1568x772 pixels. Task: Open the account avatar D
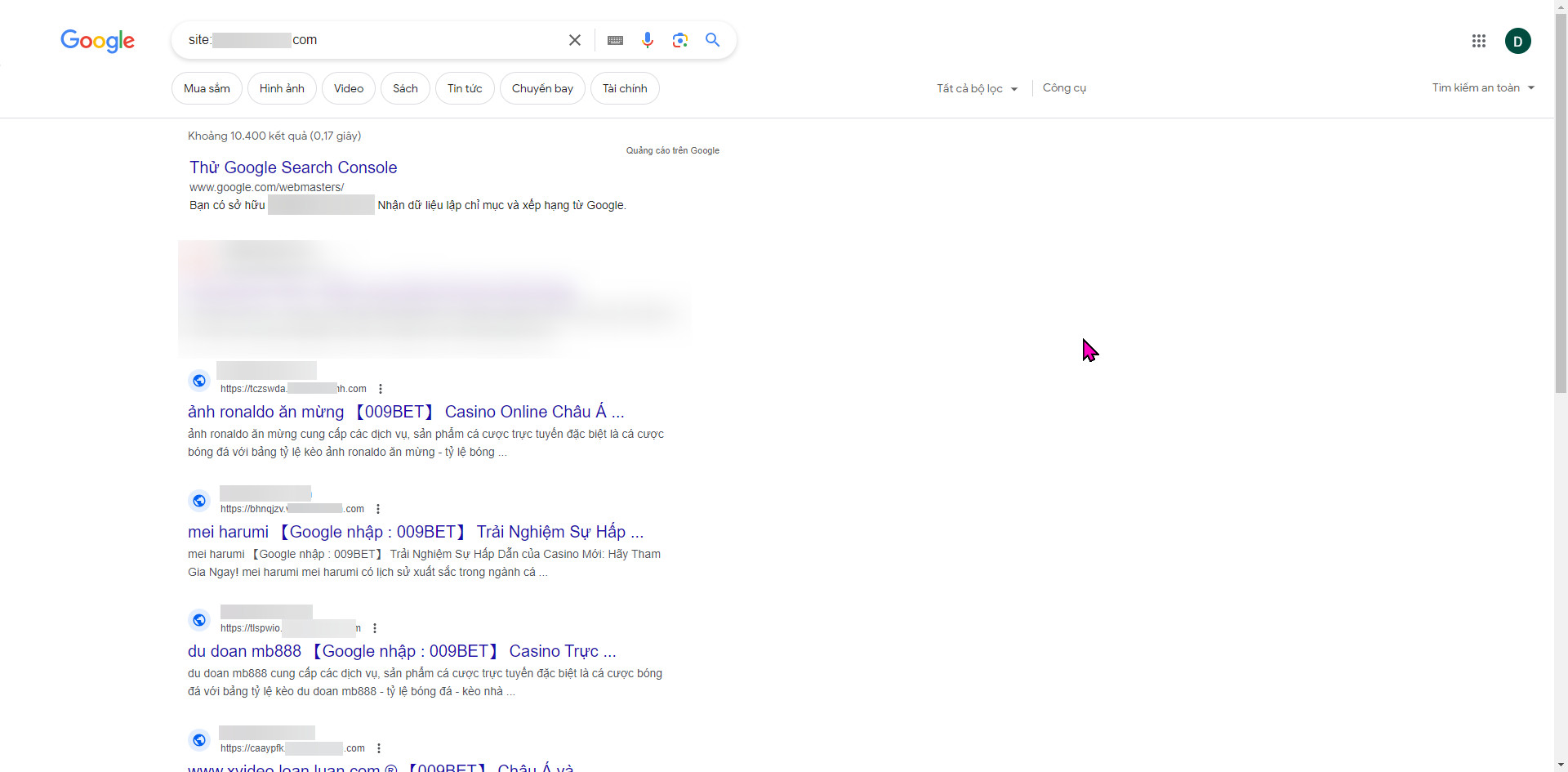coord(1518,41)
